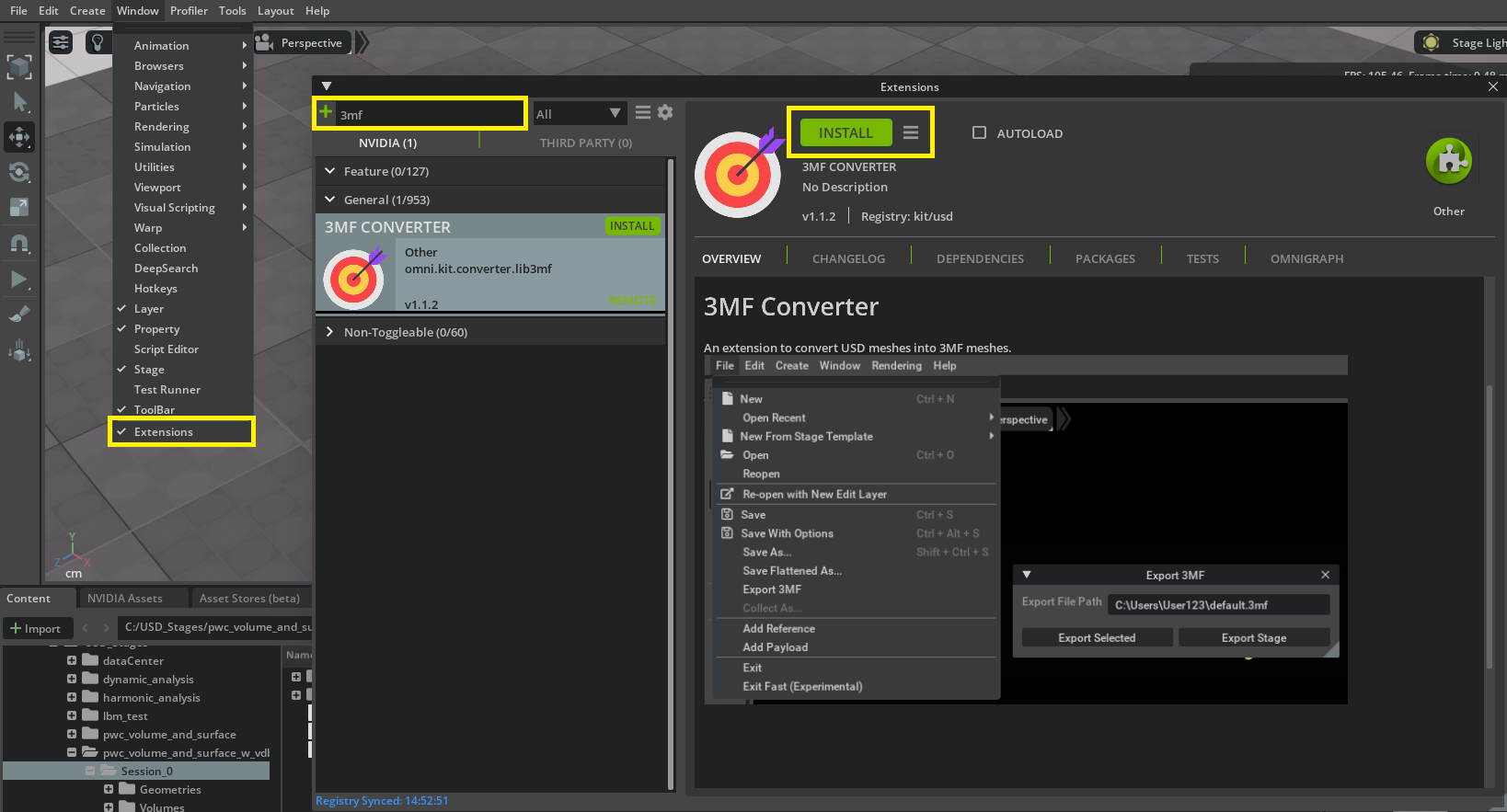Select the Paint brush tool

pos(19,315)
